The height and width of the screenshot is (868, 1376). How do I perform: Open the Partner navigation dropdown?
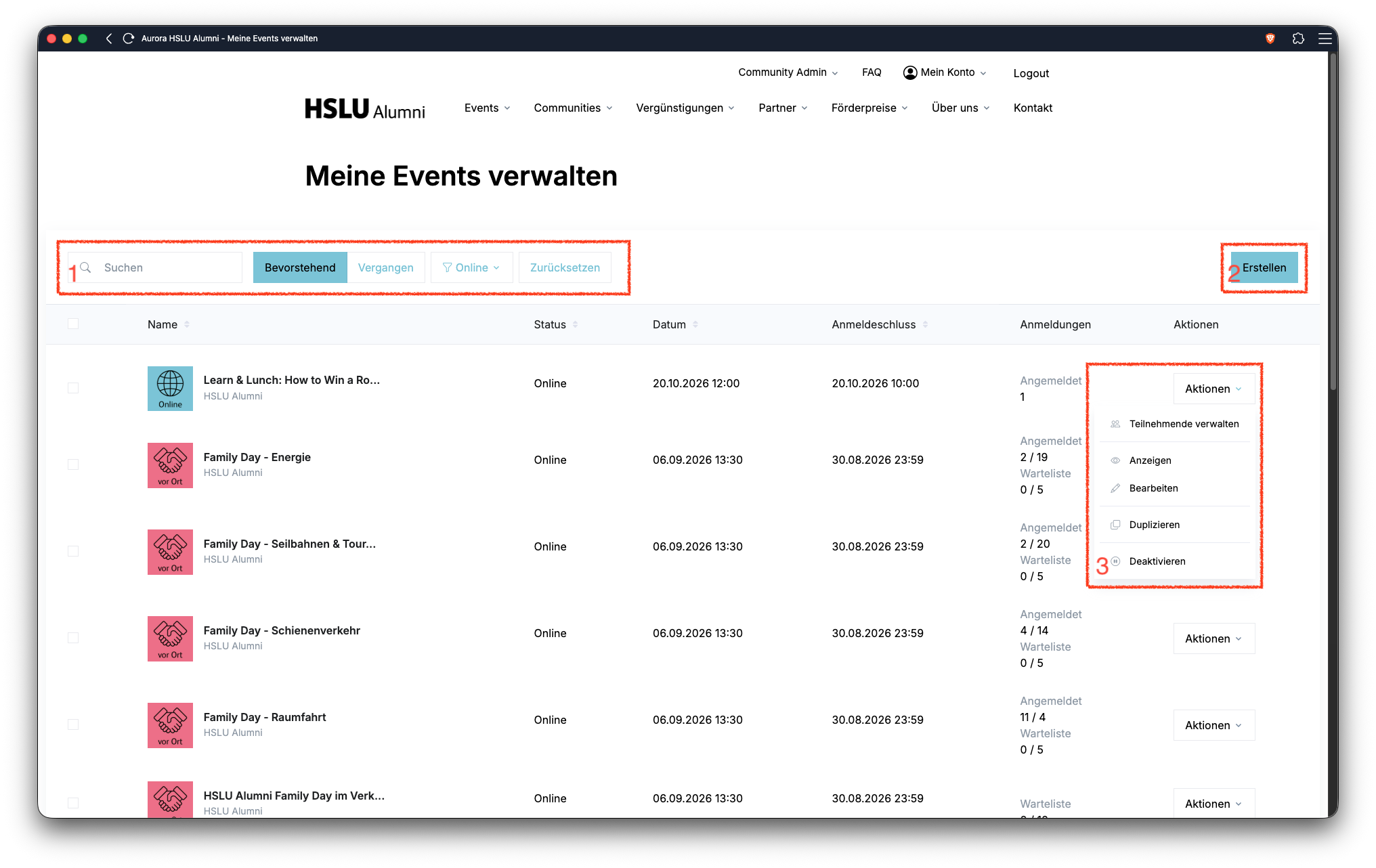click(x=783, y=108)
